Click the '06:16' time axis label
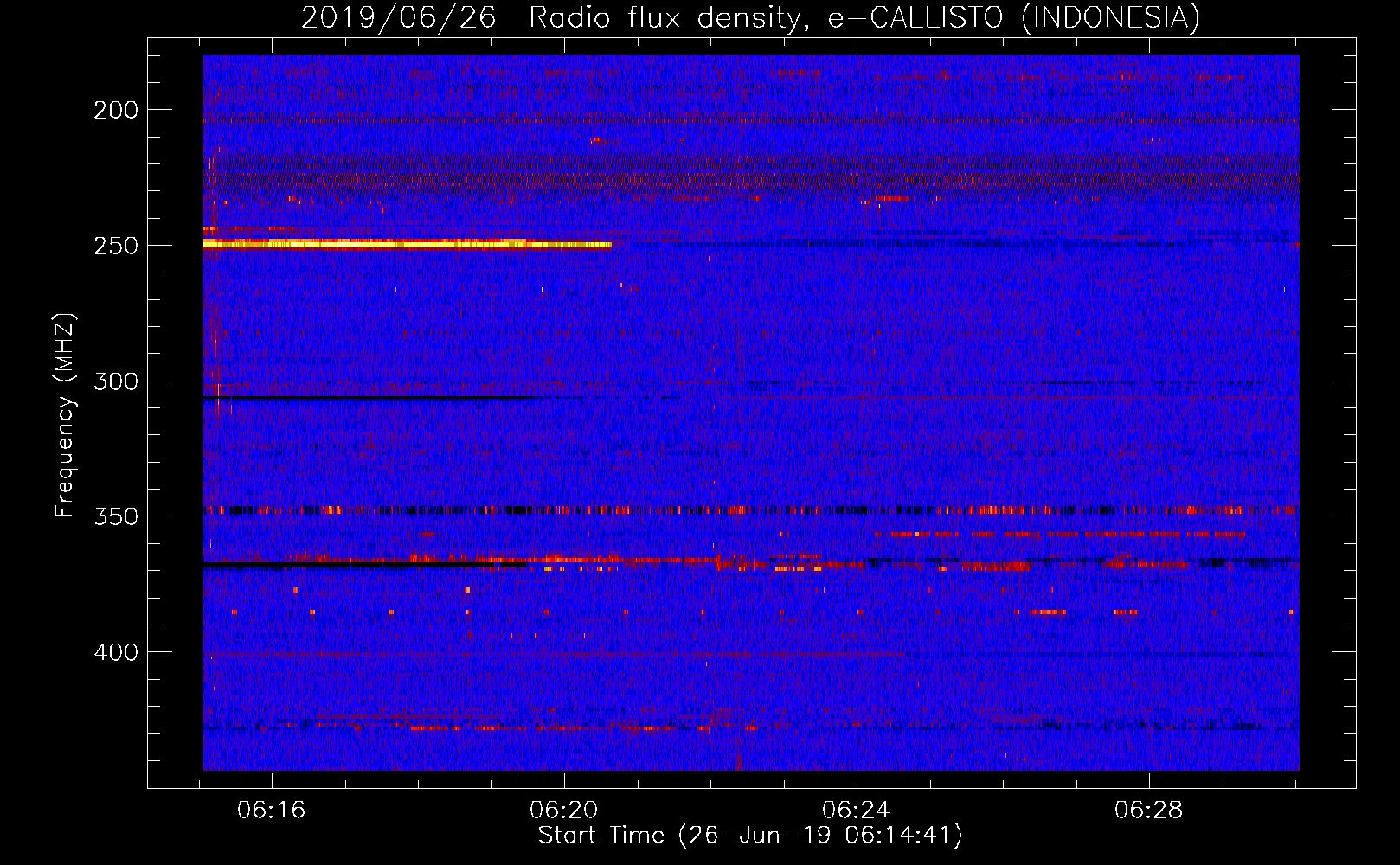The height and width of the screenshot is (865, 1400). (272, 811)
